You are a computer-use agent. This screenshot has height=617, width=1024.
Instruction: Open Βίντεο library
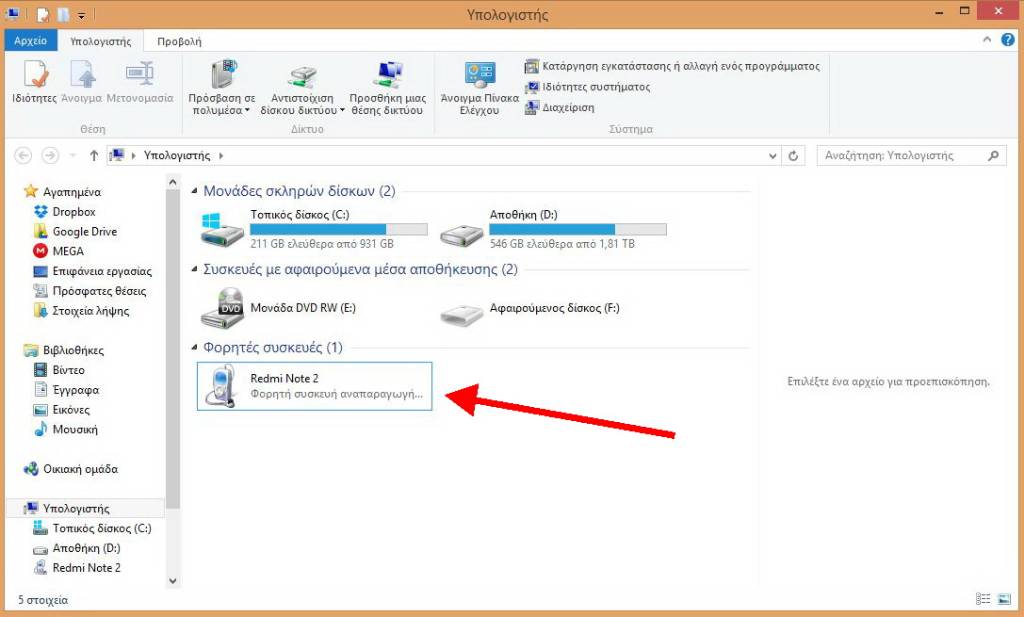[x=59, y=370]
